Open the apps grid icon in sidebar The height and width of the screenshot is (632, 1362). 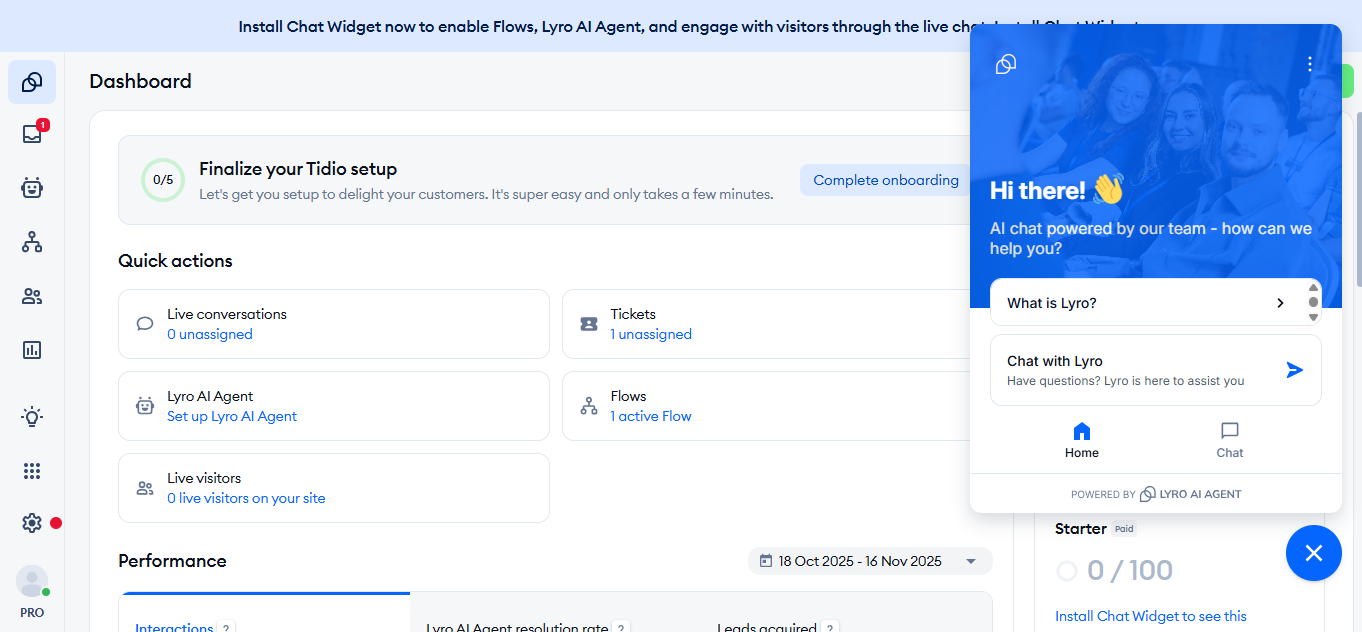(32, 471)
